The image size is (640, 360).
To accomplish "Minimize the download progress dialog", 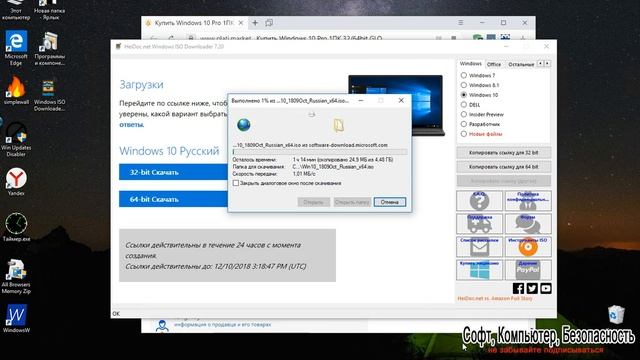I will (x=361, y=100).
